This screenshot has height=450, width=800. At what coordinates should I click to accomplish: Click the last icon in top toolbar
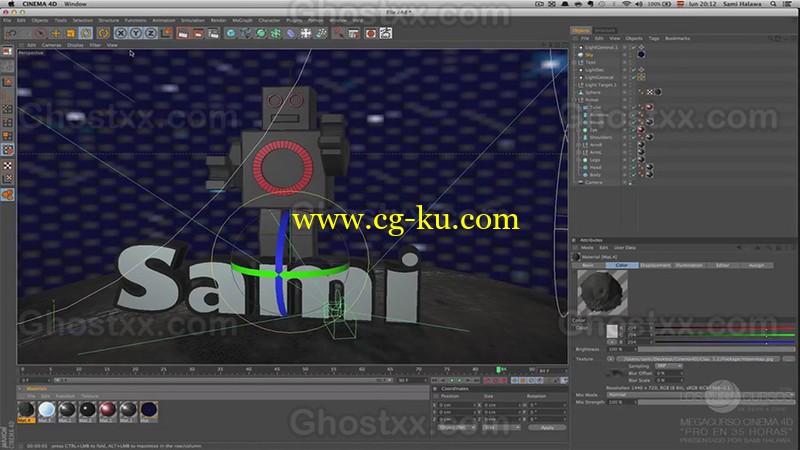386,33
